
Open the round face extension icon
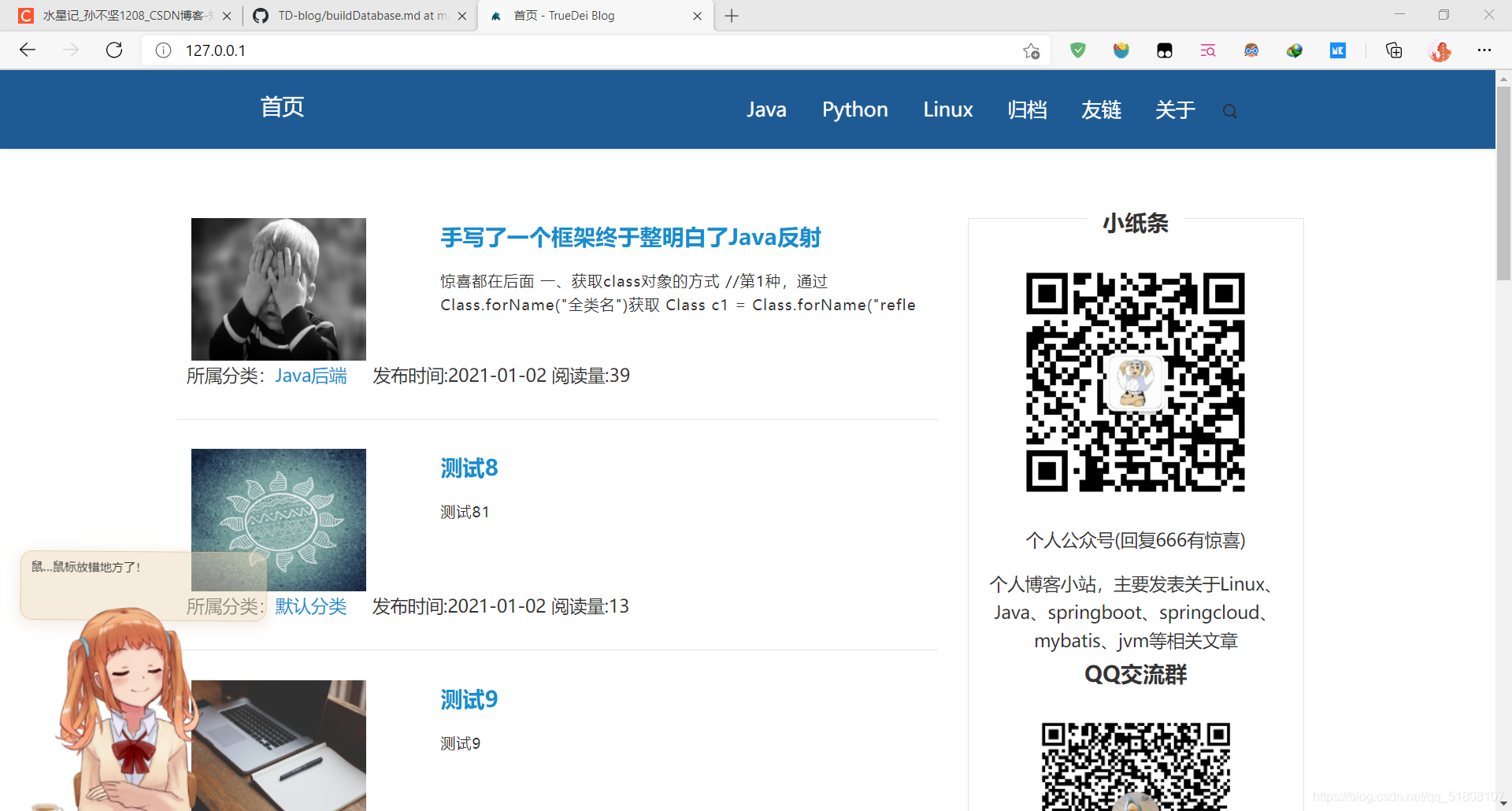(x=1251, y=50)
